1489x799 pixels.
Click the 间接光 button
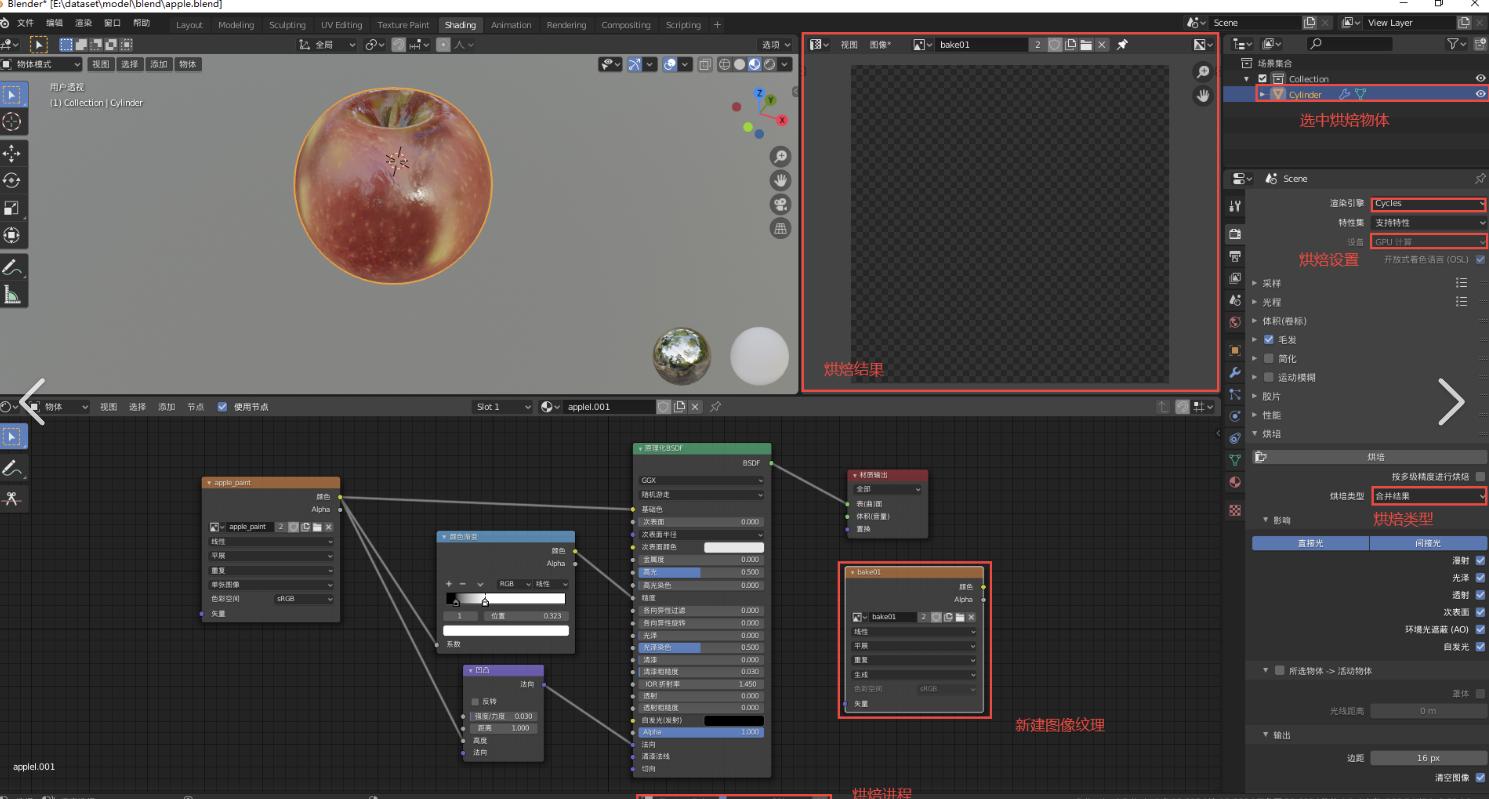point(1427,543)
